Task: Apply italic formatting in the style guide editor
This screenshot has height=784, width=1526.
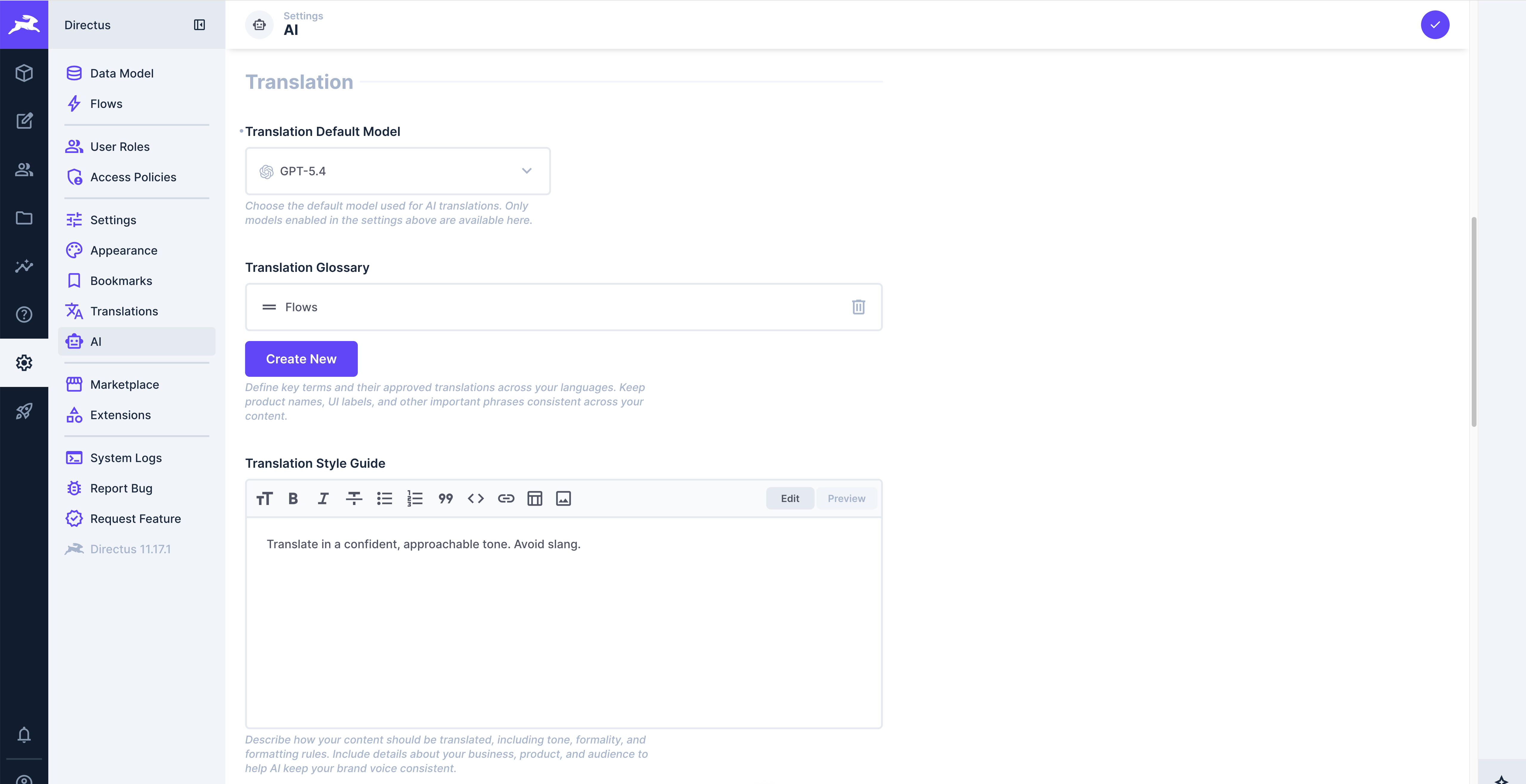Action: [323, 498]
